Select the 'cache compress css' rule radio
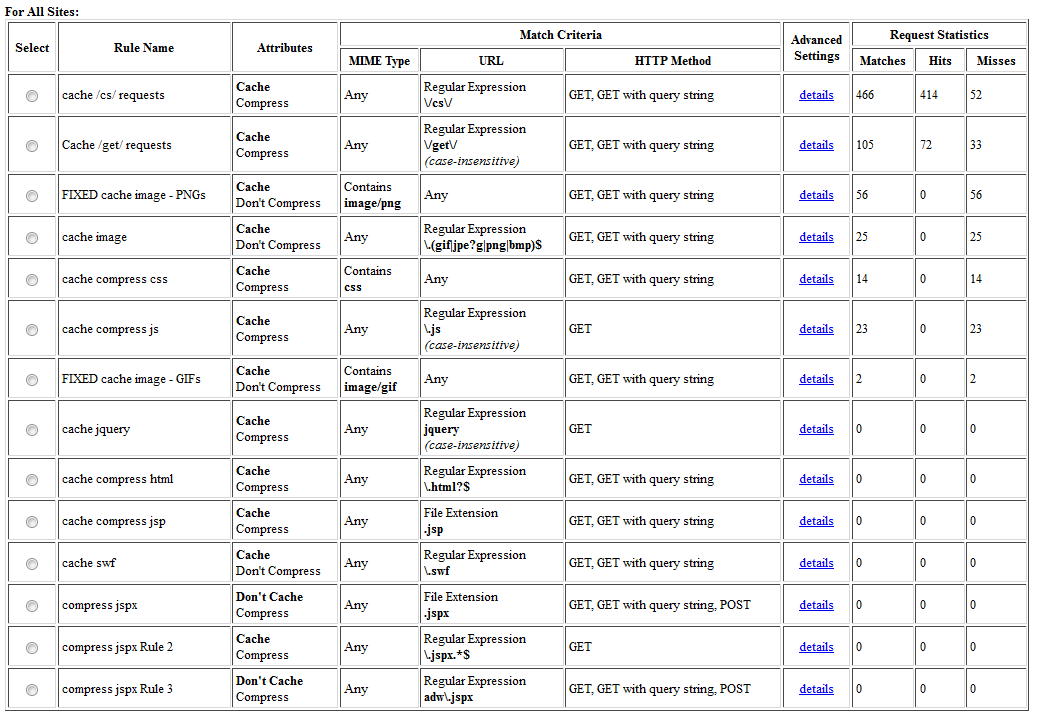 coord(32,280)
